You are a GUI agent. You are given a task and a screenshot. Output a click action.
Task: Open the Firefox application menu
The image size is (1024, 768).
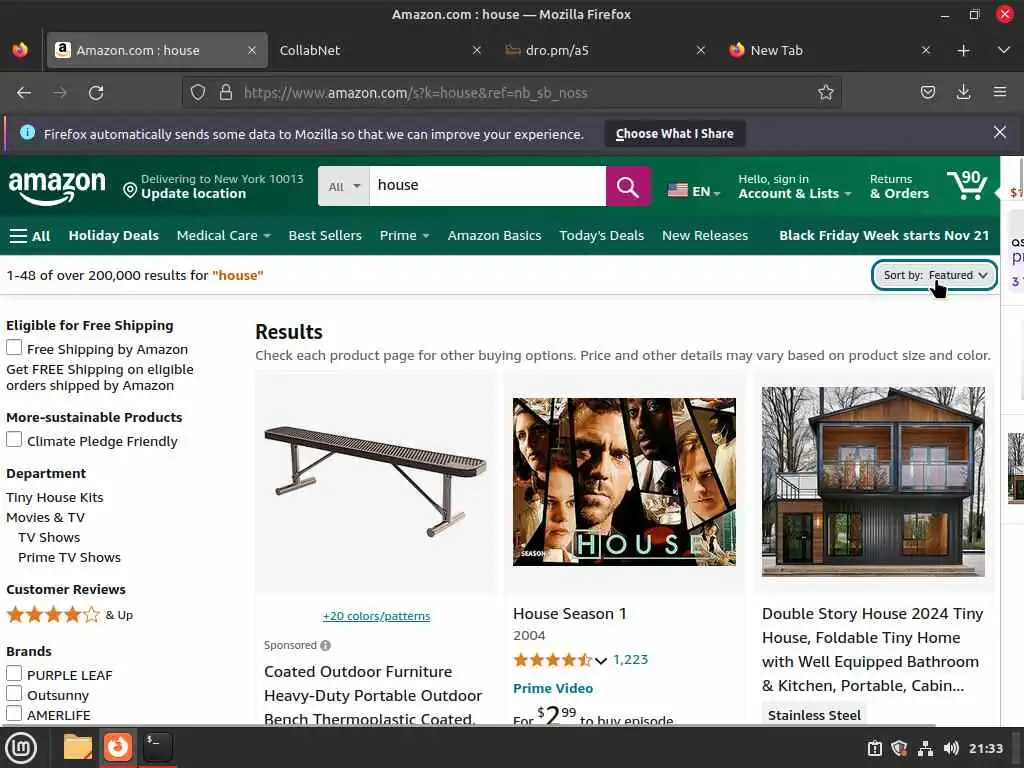(x=1000, y=93)
